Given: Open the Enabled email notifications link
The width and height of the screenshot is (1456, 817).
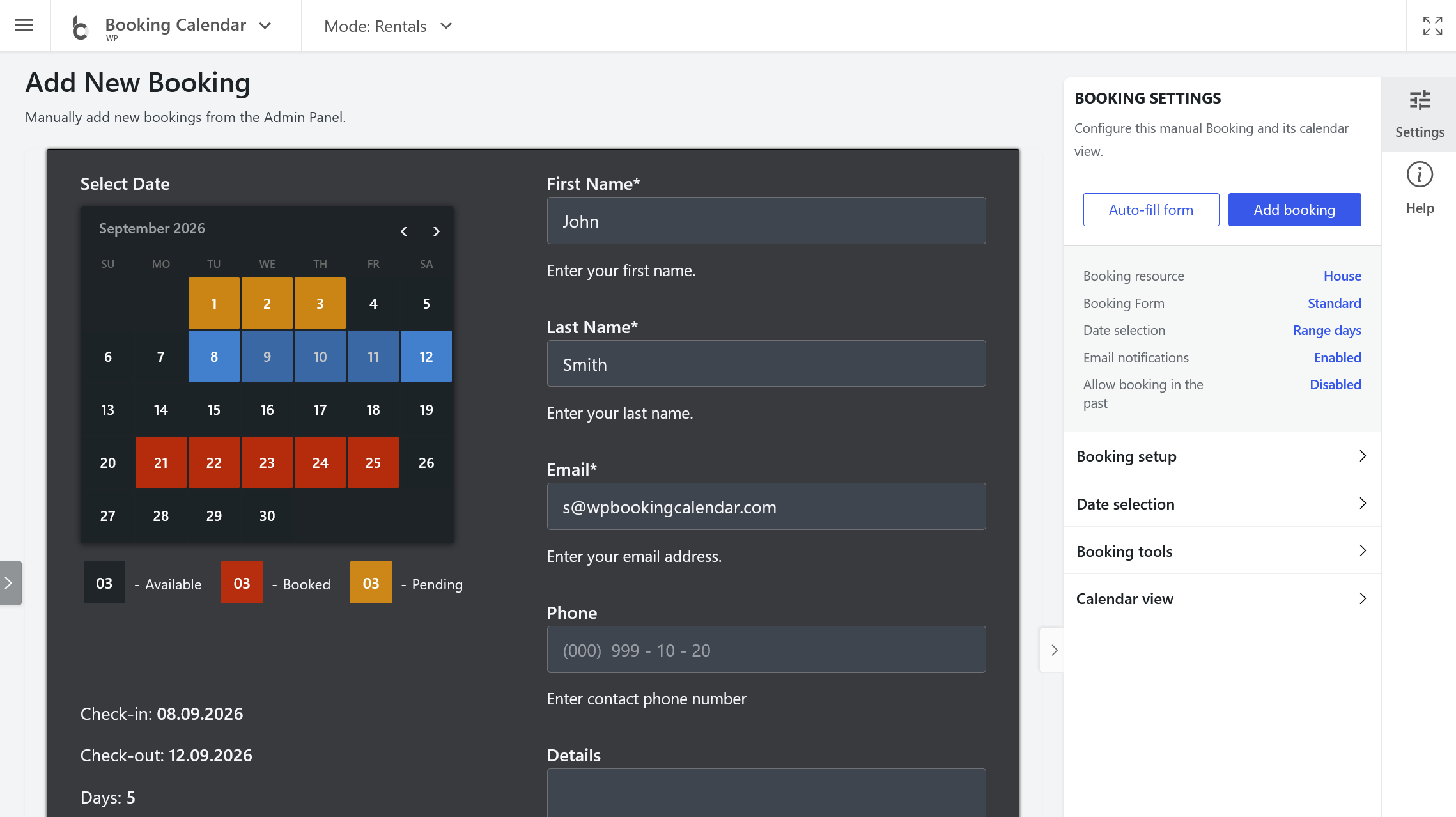Looking at the screenshot, I should pyautogui.click(x=1337, y=358).
